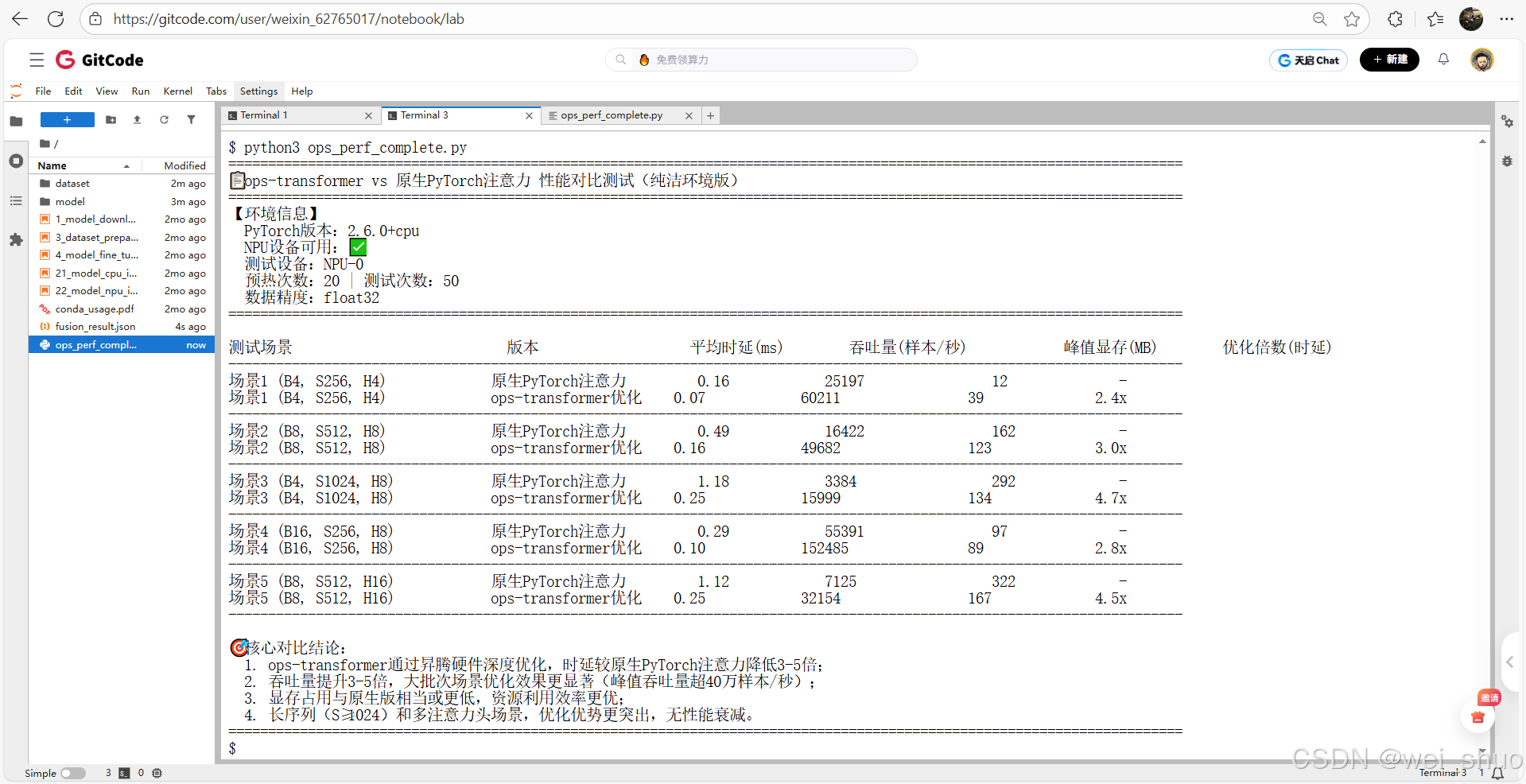
Task: Open status bar notification bell
Action: point(1497,773)
